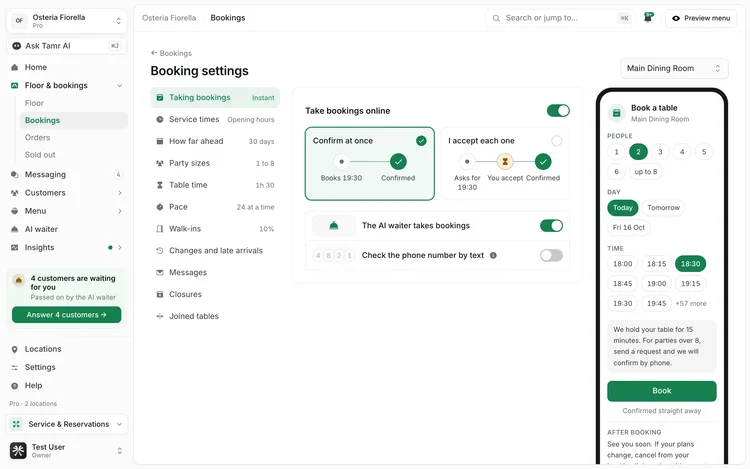Click the Menu bowl icon

[14, 211]
